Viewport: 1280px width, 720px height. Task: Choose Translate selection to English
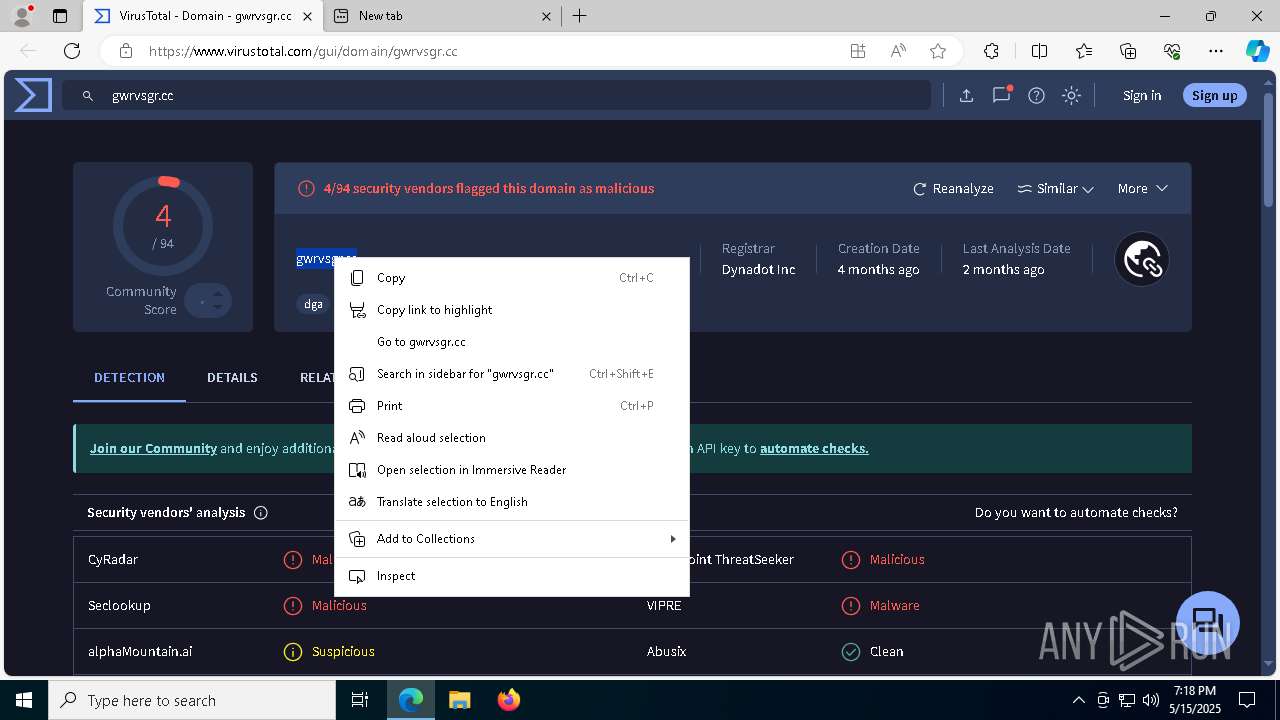click(511, 502)
